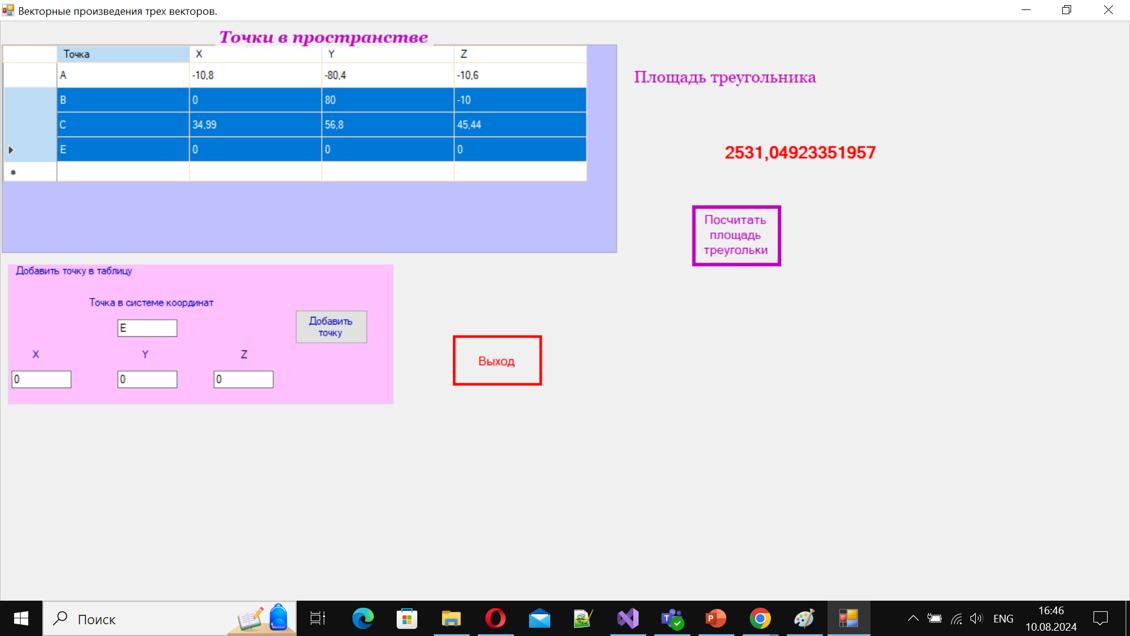The image size is (1130, 636).
Task: Open File Explorer from the taskbar
Action: click(451, 619)
